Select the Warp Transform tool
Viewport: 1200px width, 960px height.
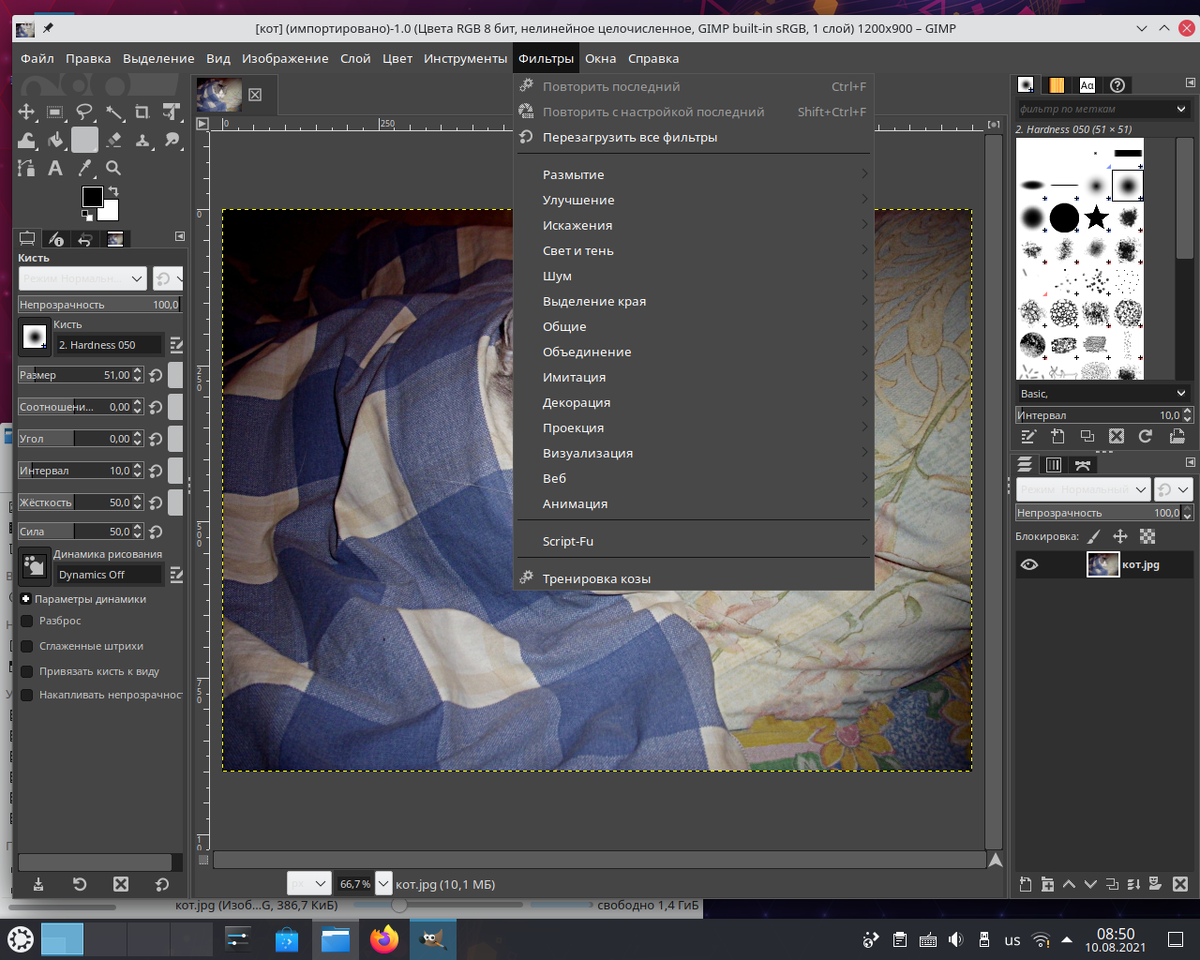[x=27, y=140]
